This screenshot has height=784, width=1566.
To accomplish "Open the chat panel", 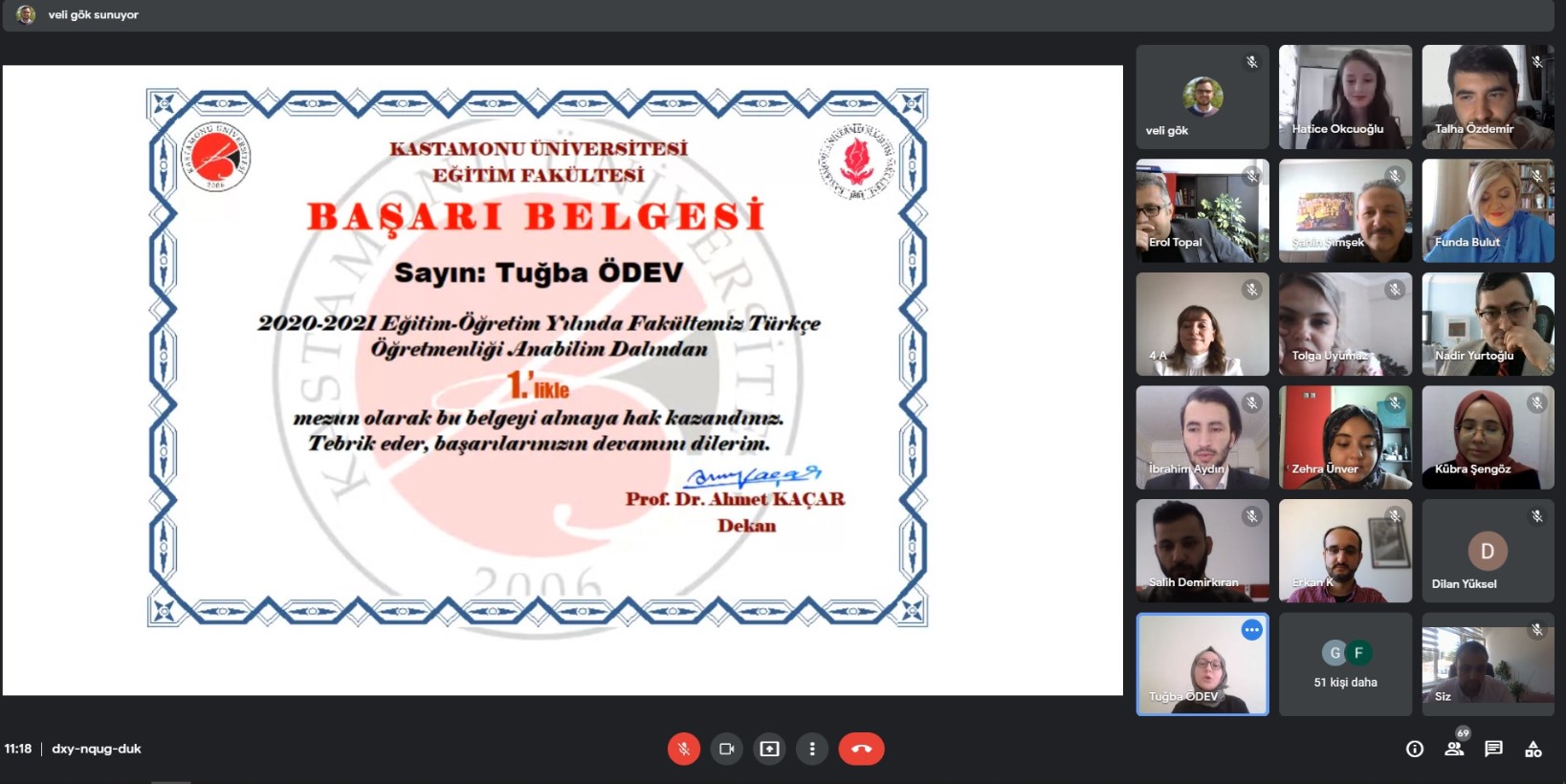I will point(1493,749).
